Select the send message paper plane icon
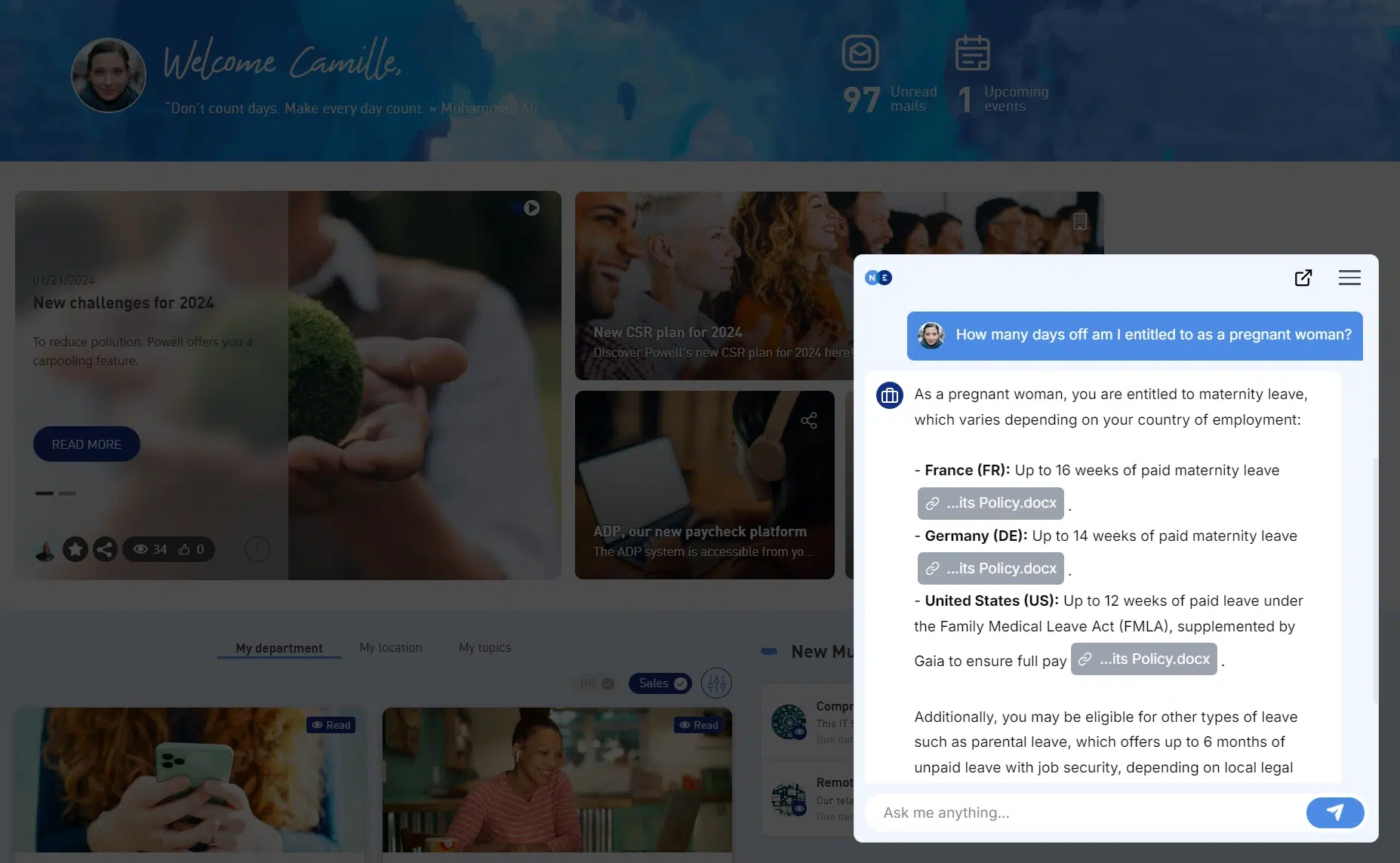The image size is (1400, 863). (x=1334, y=812)
